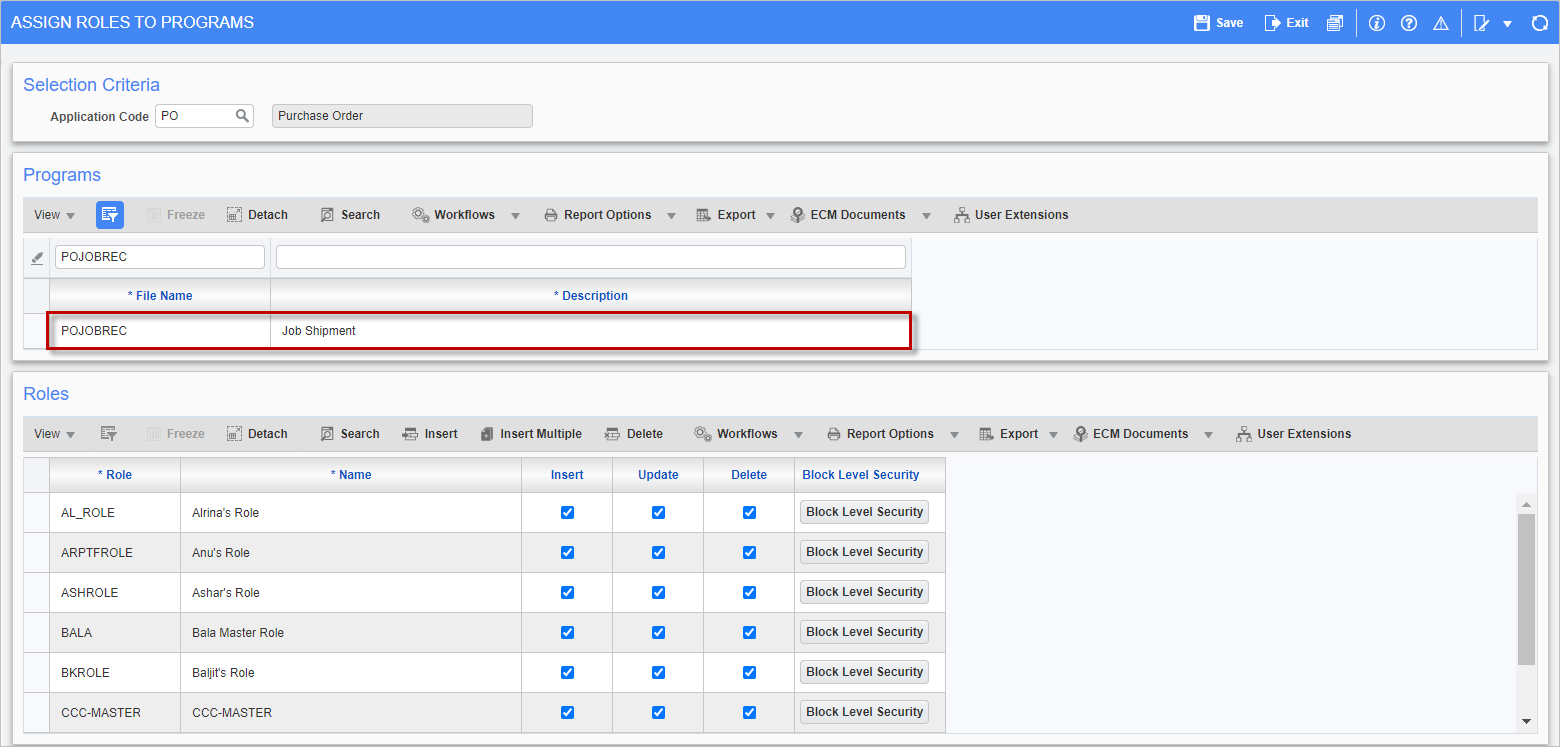
Task: Open the View dropdown in Roles
Action: (54, 434)
